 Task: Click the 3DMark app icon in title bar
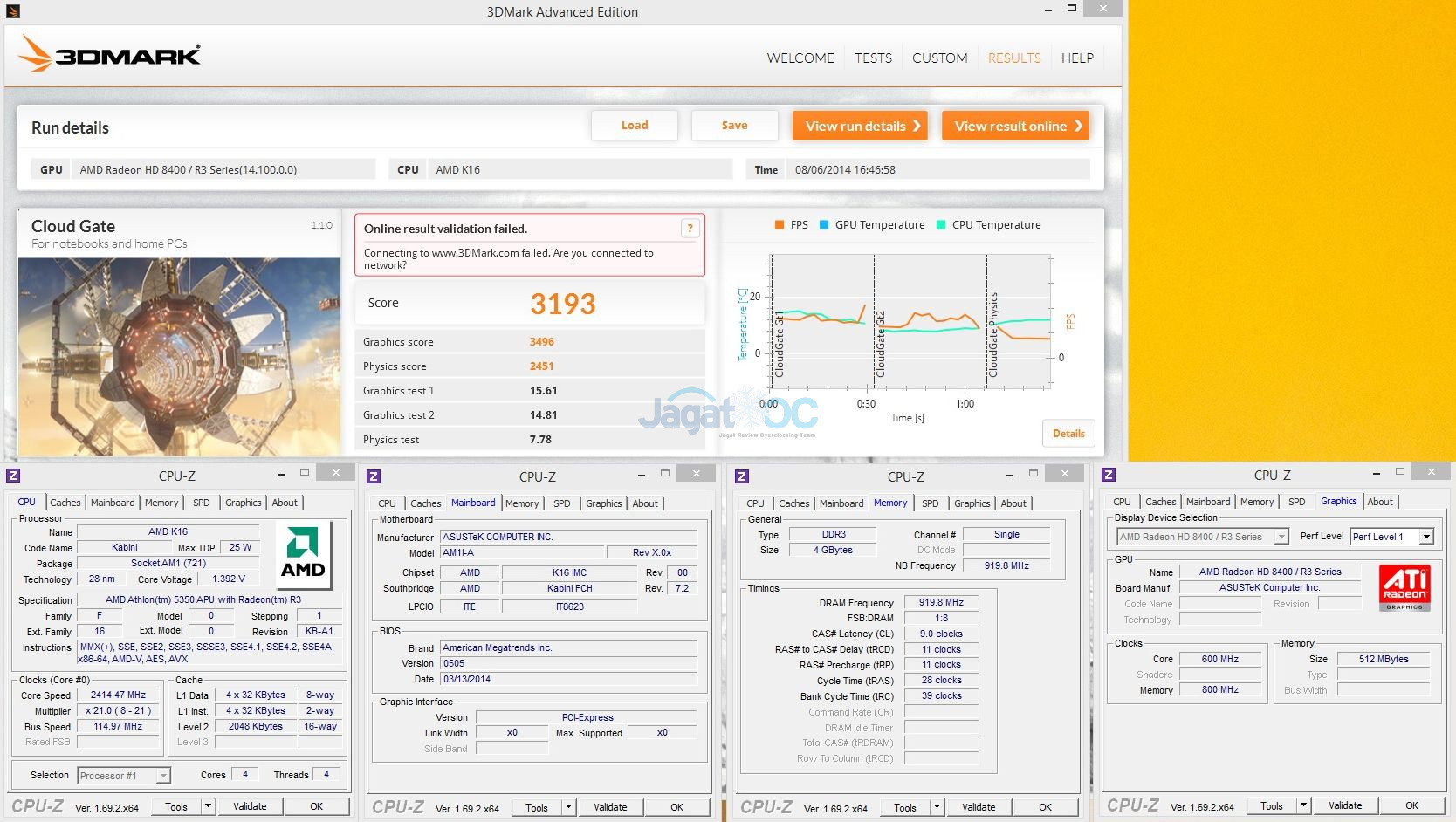point(12,11)
